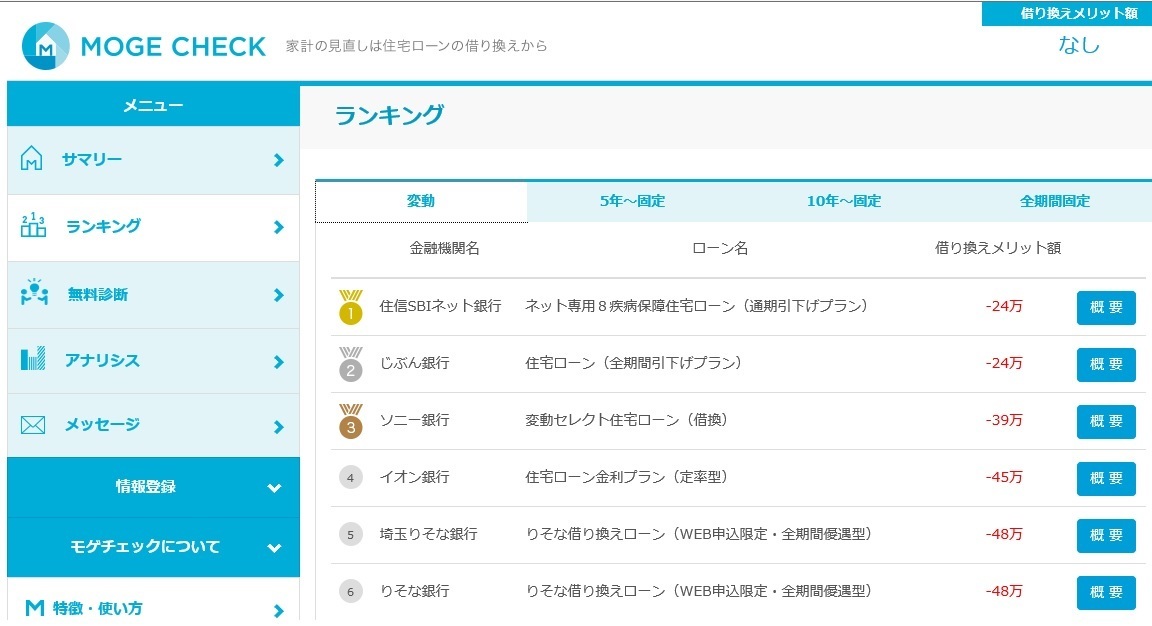Click the chevron arrow on ランキング row
This screenshot has width=1152, height=626.
(278, 227)
